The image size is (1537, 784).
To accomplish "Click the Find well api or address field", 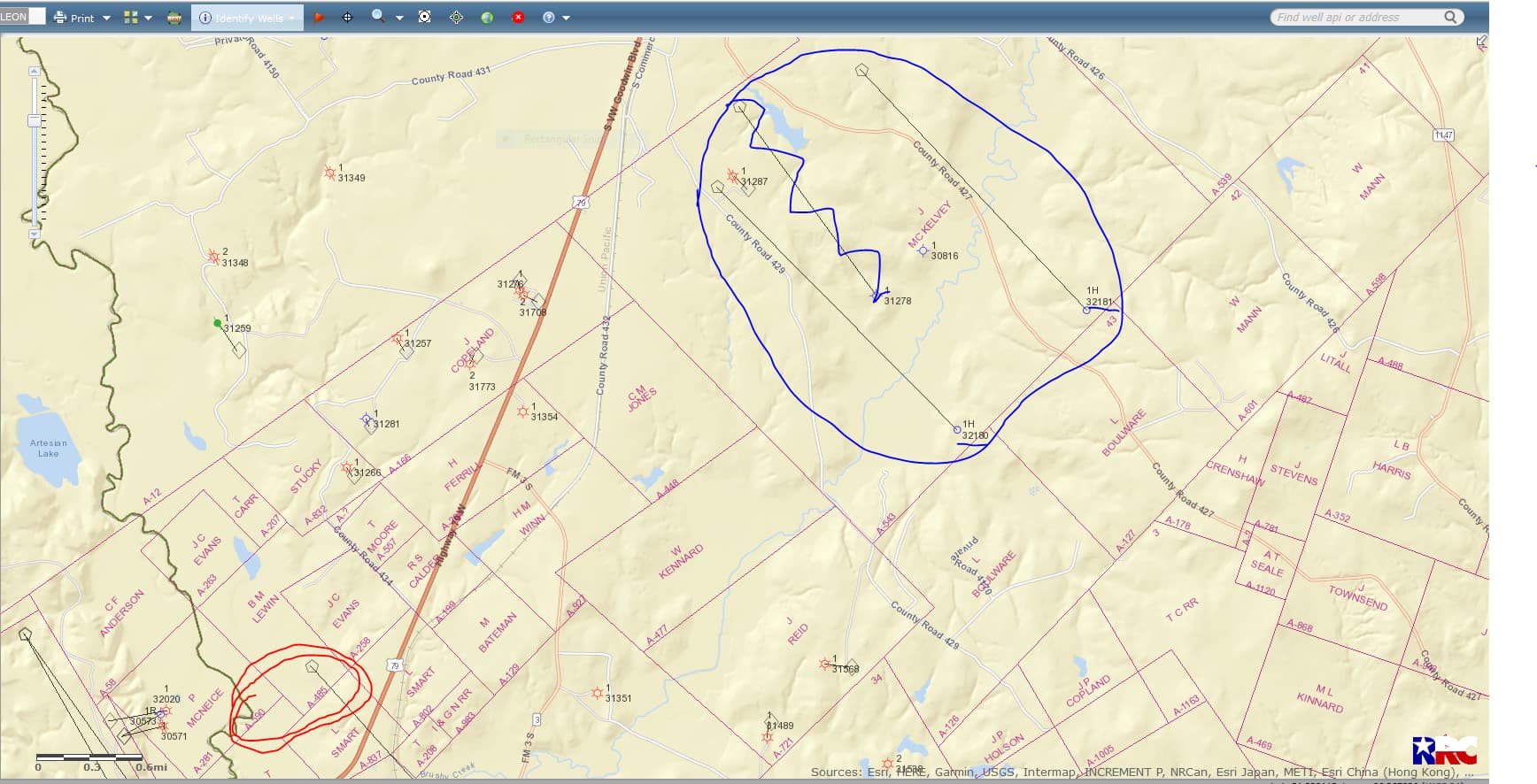I will pyautogui.click(x=1355, y=17).
